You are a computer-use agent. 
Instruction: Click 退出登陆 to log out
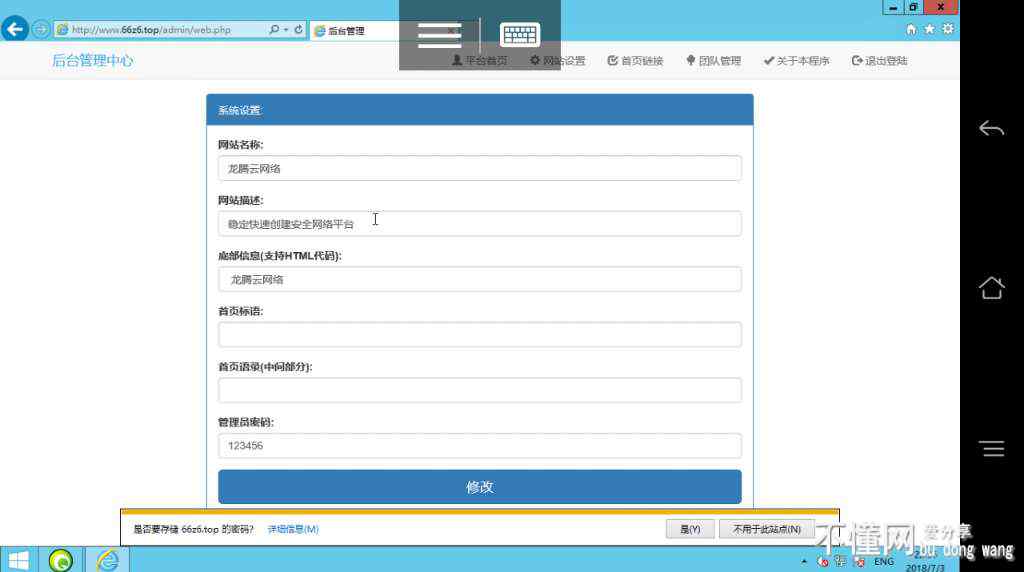pos(879,61)
